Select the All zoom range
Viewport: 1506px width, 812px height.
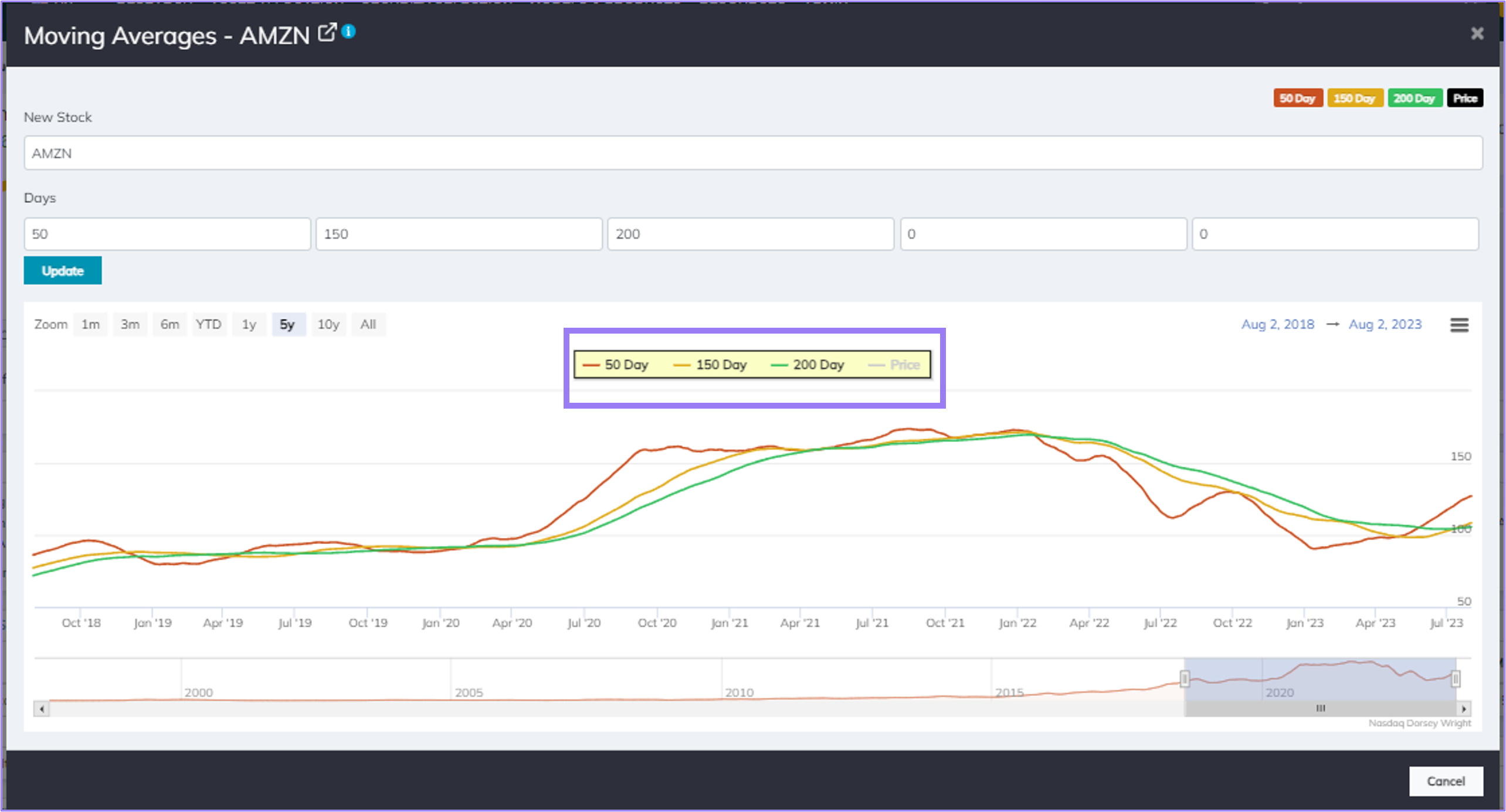pyautogui.click(x=368, y=324)
